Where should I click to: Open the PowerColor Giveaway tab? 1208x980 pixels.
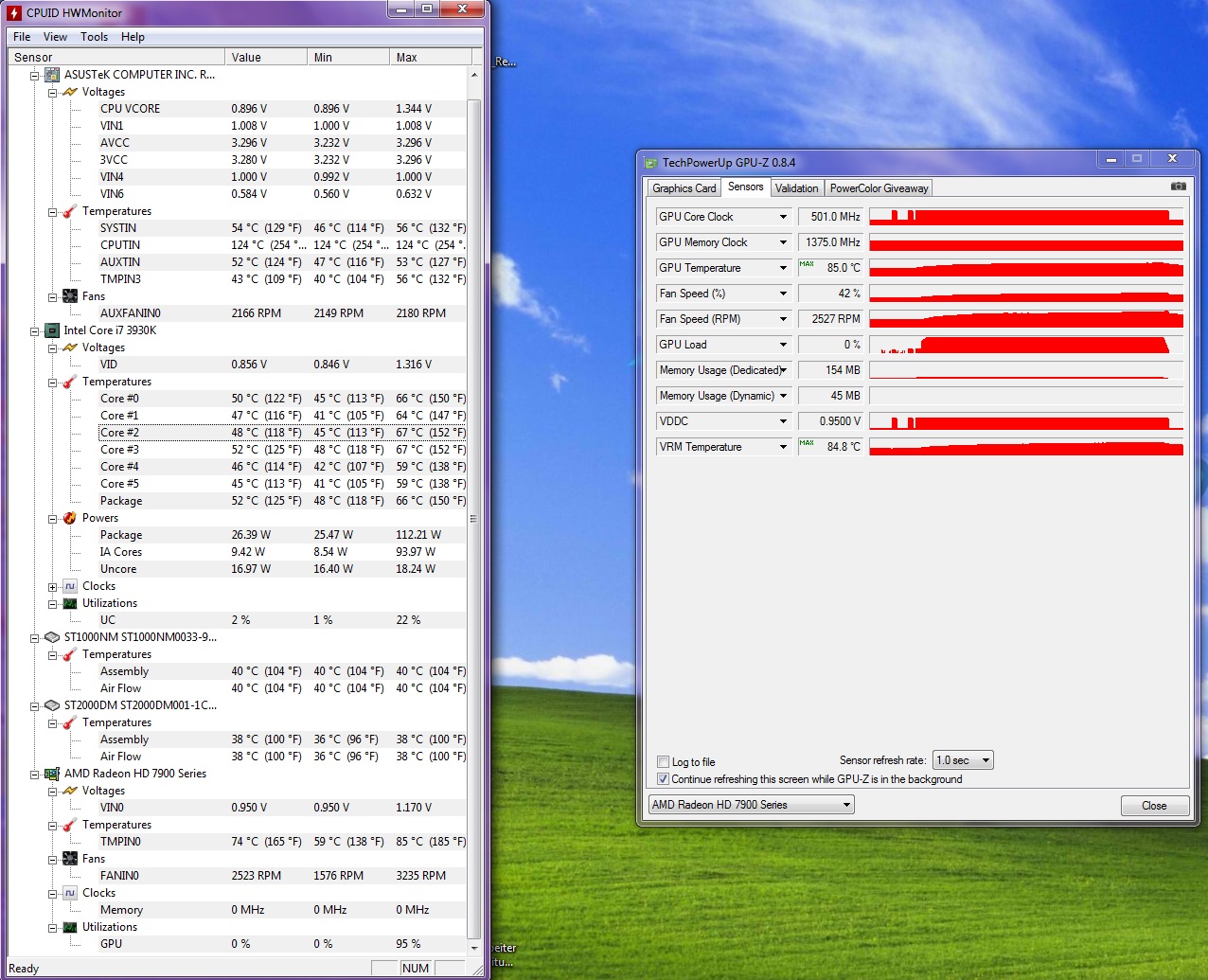[x=879, y=188]
